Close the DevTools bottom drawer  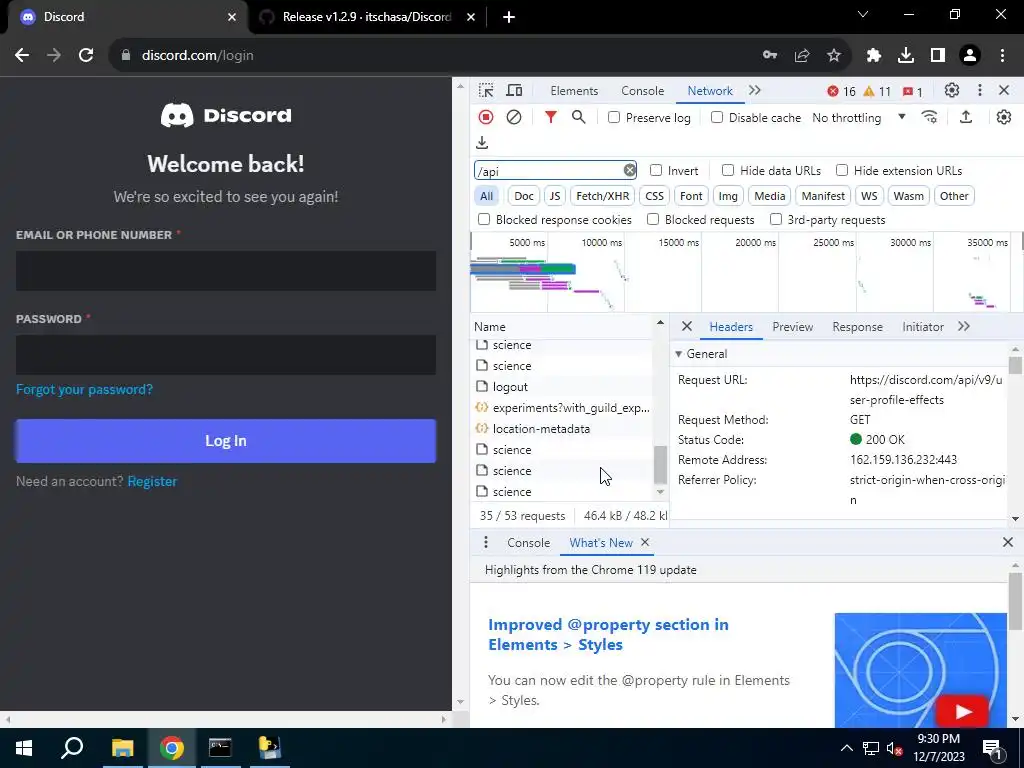pos(1008,542)
